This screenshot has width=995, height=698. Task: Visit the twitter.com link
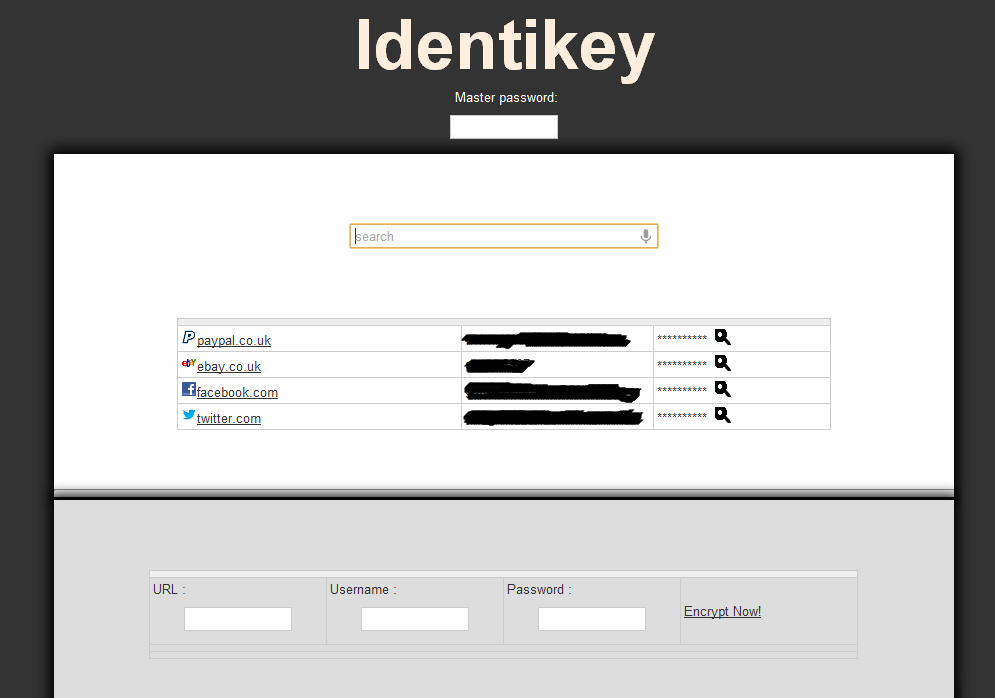(x=229, y=419)
